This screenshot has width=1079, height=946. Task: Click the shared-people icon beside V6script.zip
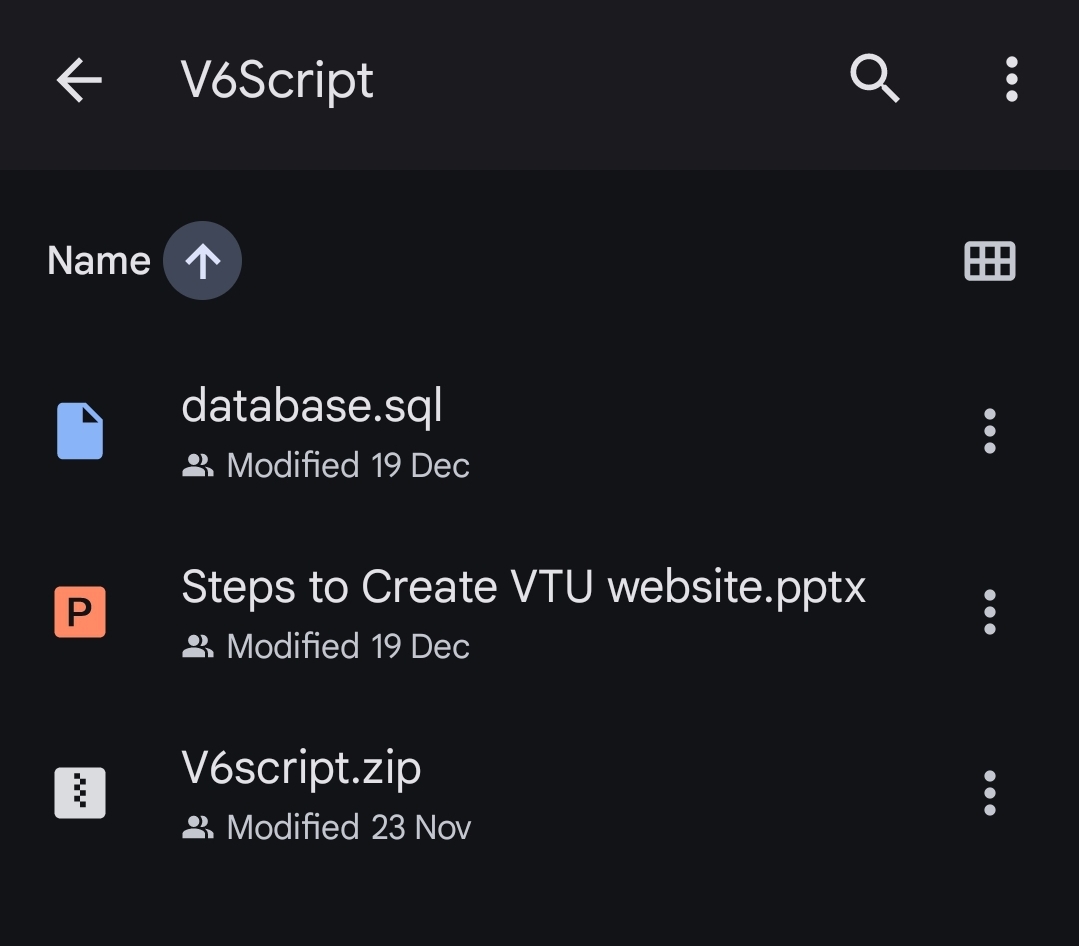click(198, 826)
